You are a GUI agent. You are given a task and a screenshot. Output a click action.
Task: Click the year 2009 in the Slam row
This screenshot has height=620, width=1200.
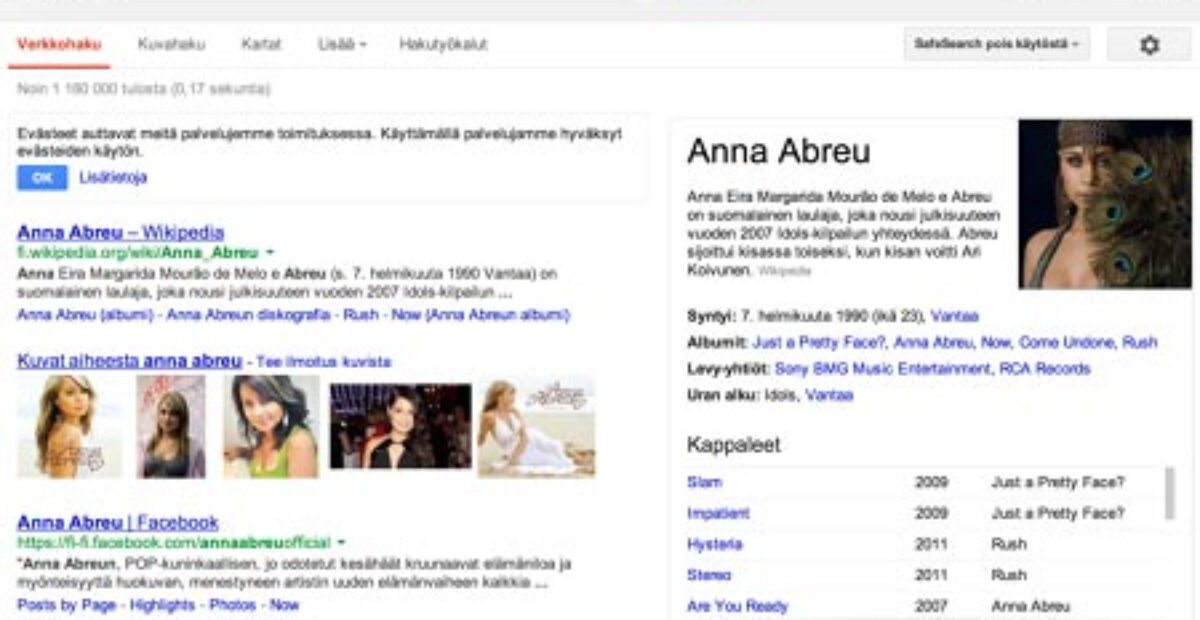coord(931,482)
